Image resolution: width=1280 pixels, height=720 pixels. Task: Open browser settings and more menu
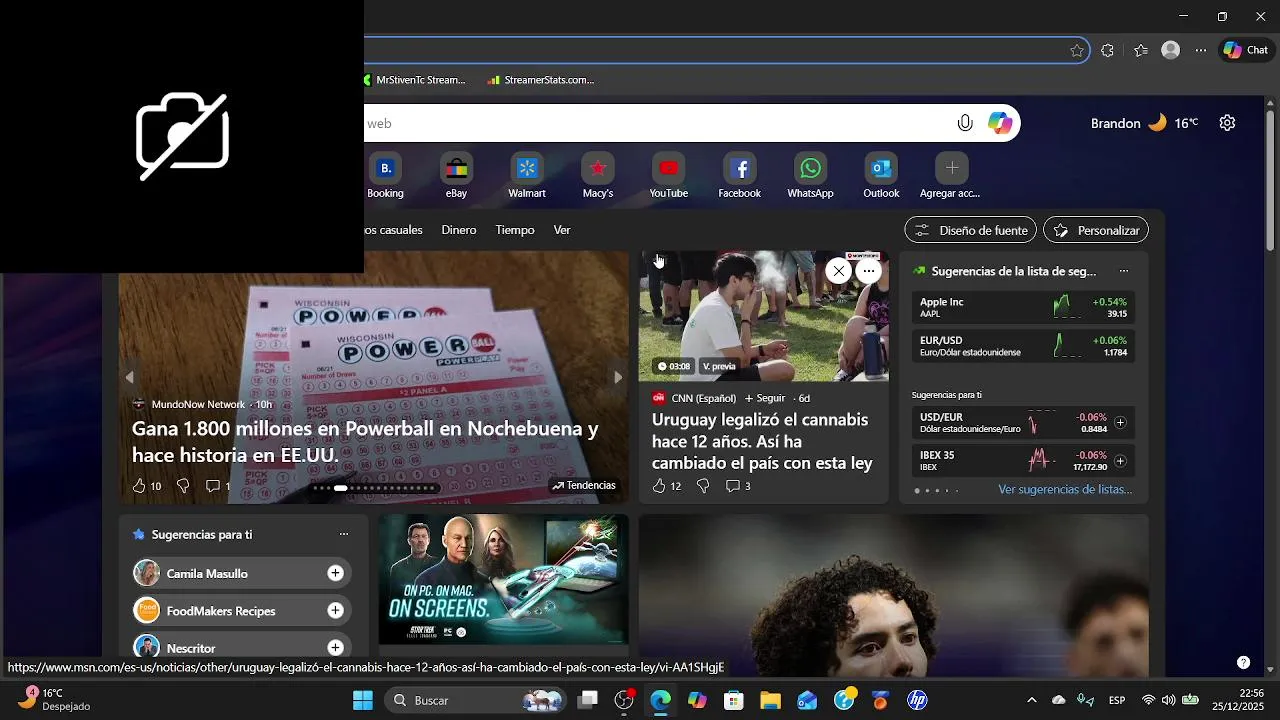(1201, 50)
